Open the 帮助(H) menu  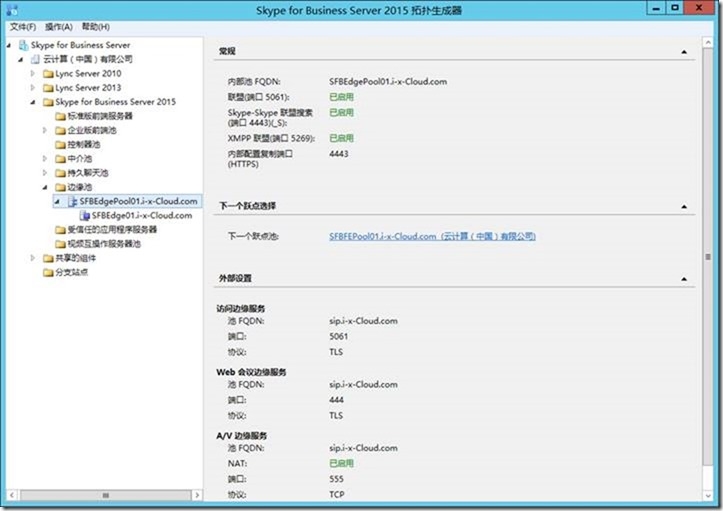click(x=95, y=27)
